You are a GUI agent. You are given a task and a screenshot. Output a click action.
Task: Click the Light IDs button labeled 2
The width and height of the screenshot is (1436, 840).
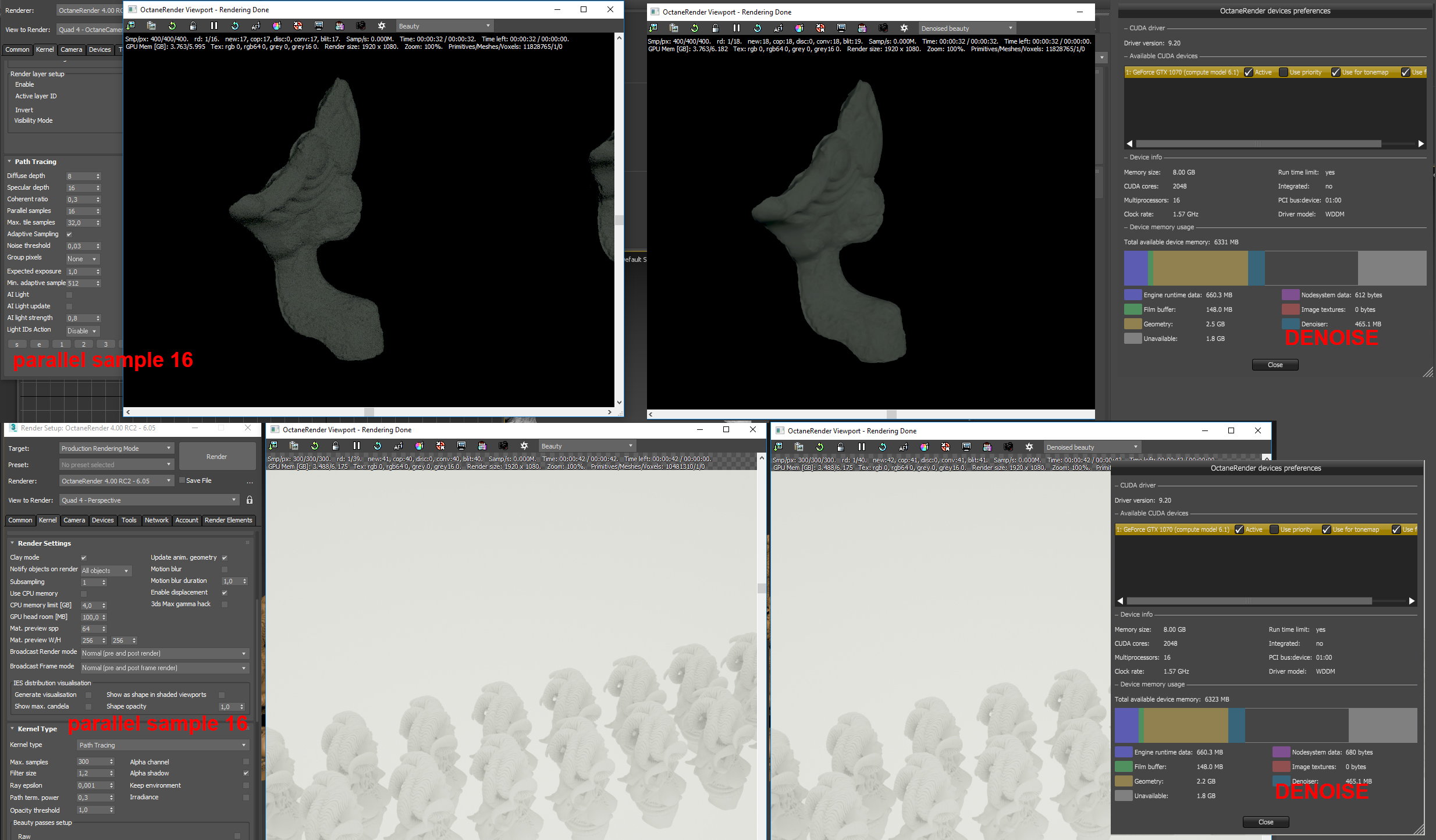click(x=84, y=344)
